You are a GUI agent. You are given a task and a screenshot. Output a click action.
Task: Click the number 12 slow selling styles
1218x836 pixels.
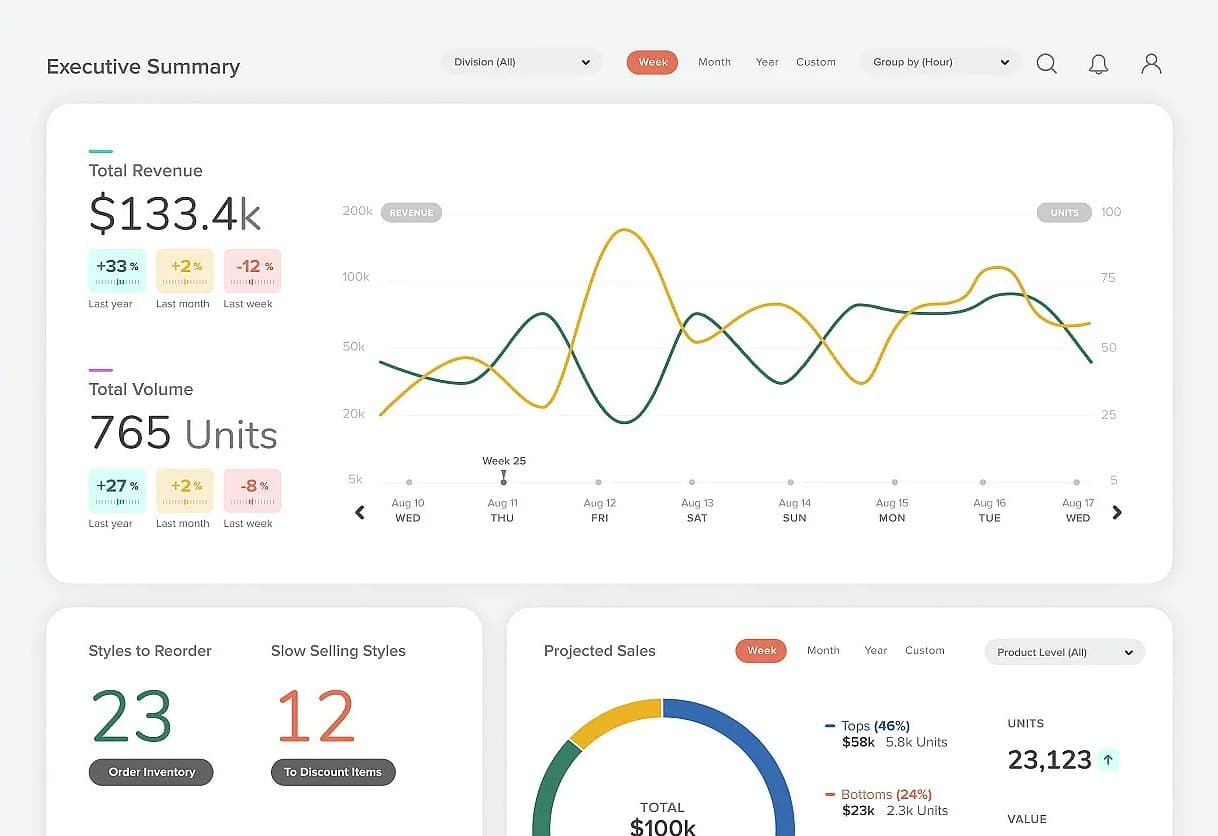pyautogui.click(x=316, y=716)
